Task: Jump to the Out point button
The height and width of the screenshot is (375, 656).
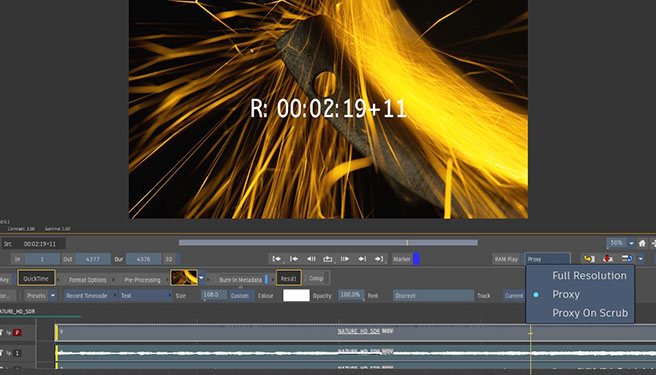Action: point(379,259)
